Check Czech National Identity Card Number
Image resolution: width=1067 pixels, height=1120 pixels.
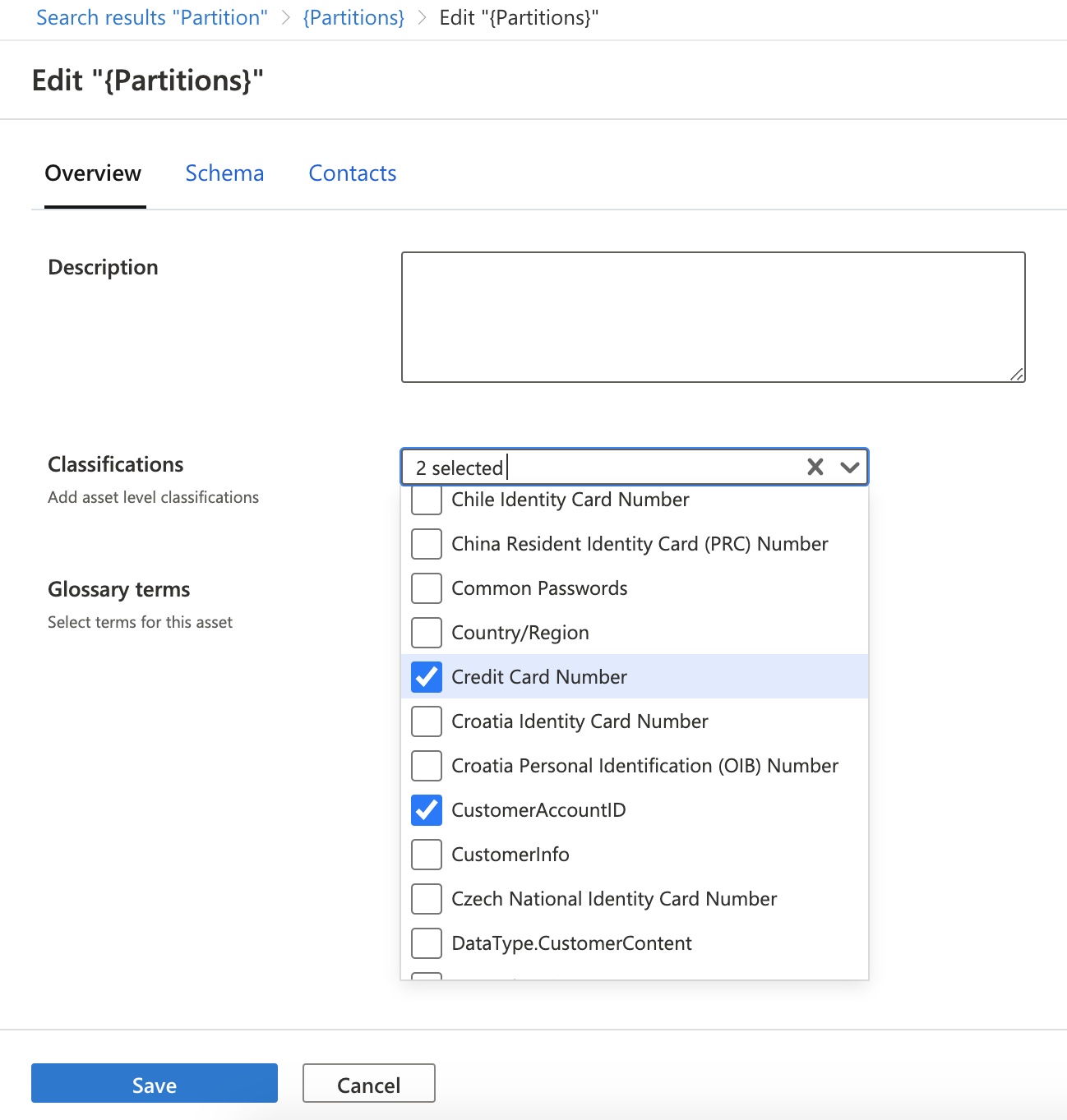(x=427, y=899)
